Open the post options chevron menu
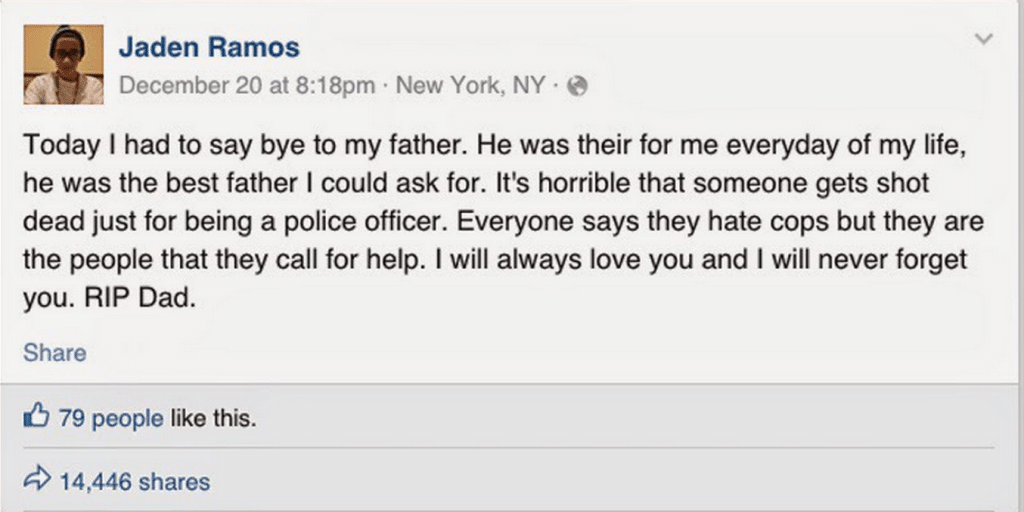The width and height of the screenshot is (1024, 512). (x=984, y=39)
